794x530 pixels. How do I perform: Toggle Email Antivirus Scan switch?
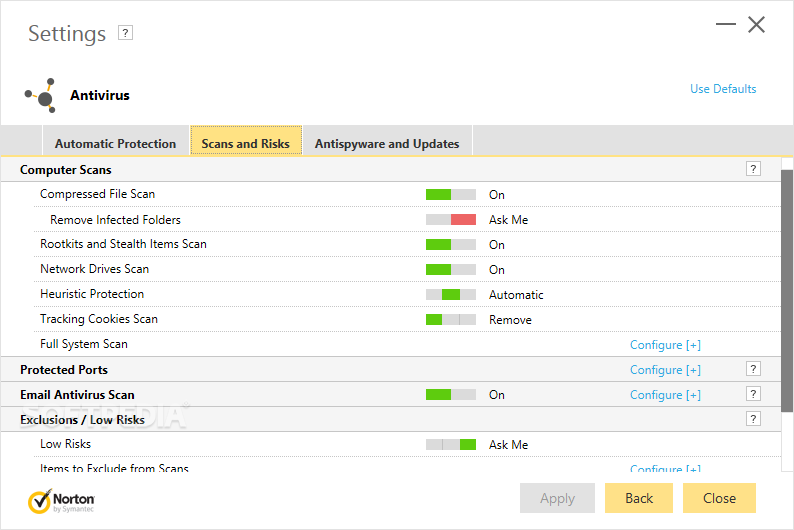[x=450, y=394]
